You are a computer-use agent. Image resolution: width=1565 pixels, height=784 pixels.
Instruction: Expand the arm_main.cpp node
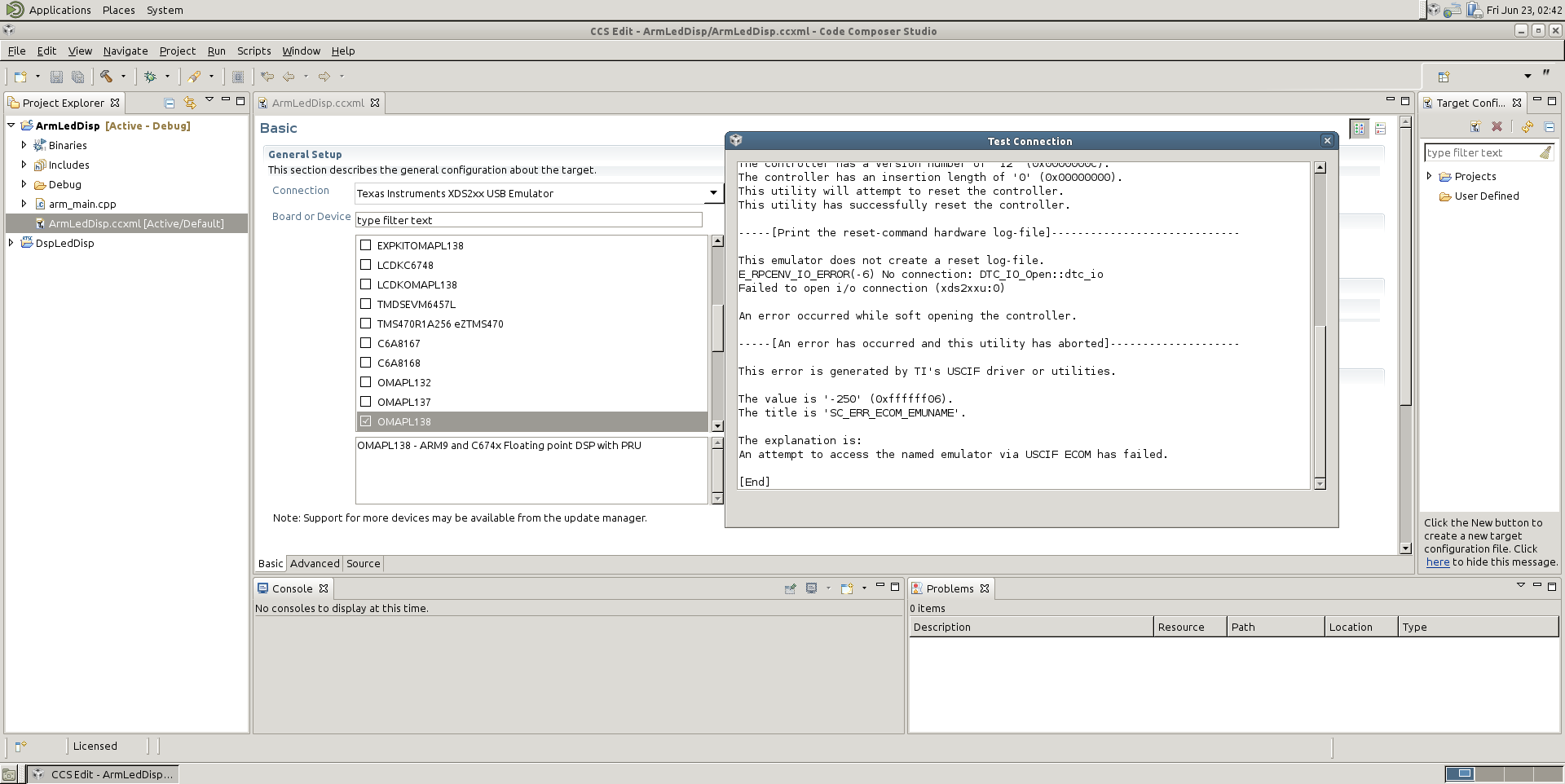click(24, 203)
